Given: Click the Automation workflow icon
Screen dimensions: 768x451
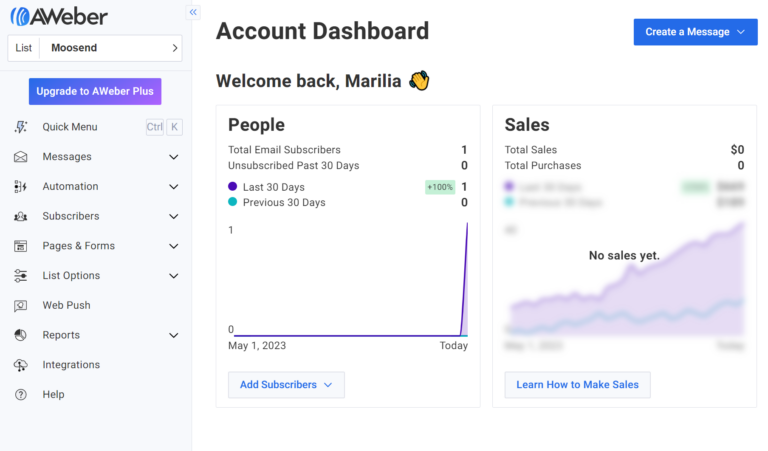Looking at the screenshot, I should (x=21, y=187).
